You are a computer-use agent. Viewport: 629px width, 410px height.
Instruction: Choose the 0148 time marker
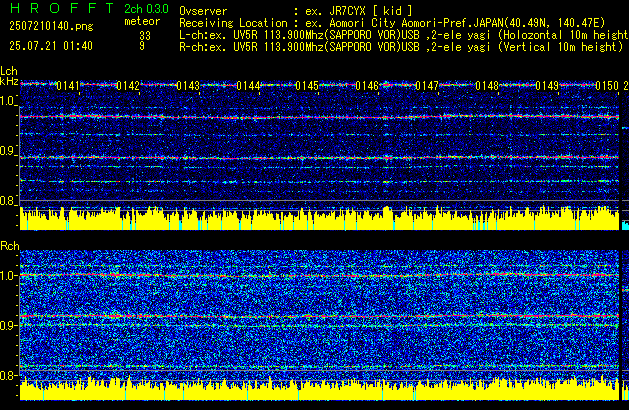[x=487, y=86]
